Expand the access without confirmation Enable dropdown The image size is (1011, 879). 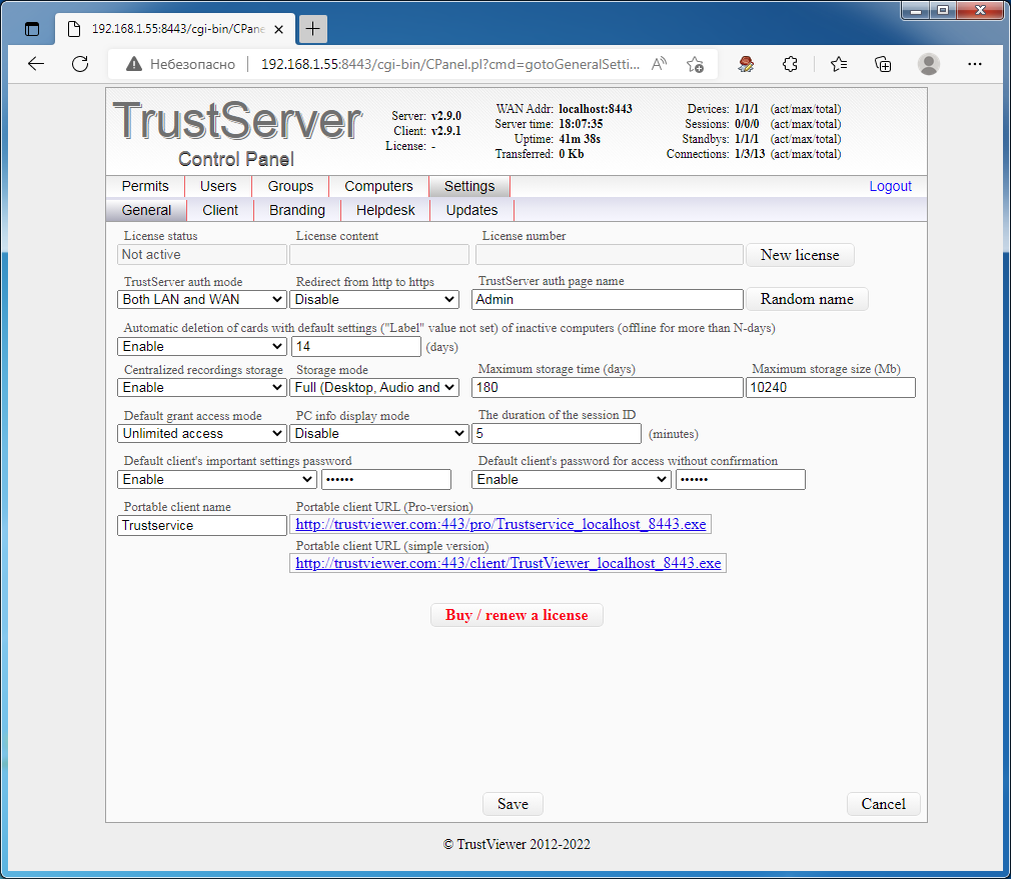point(571,480)
